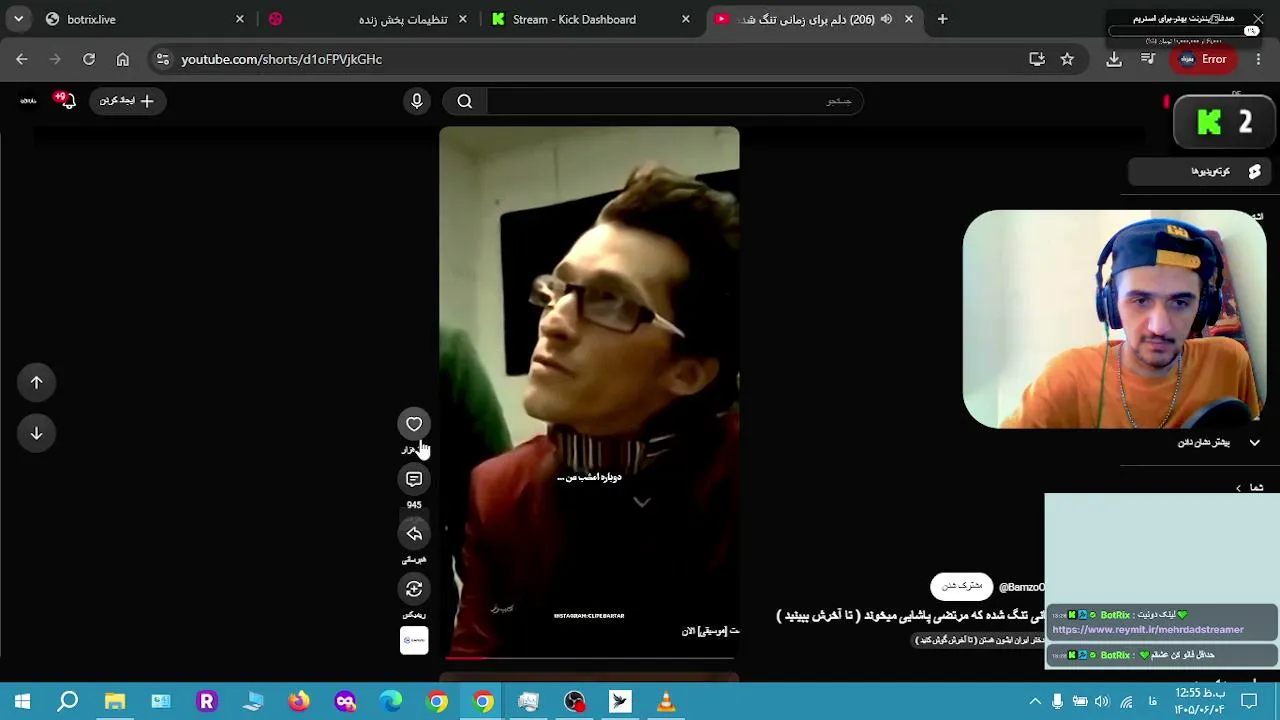Screen dimensions: 1280x720
Task: Switch to the botrix.live tab
Action: point(144,19)
